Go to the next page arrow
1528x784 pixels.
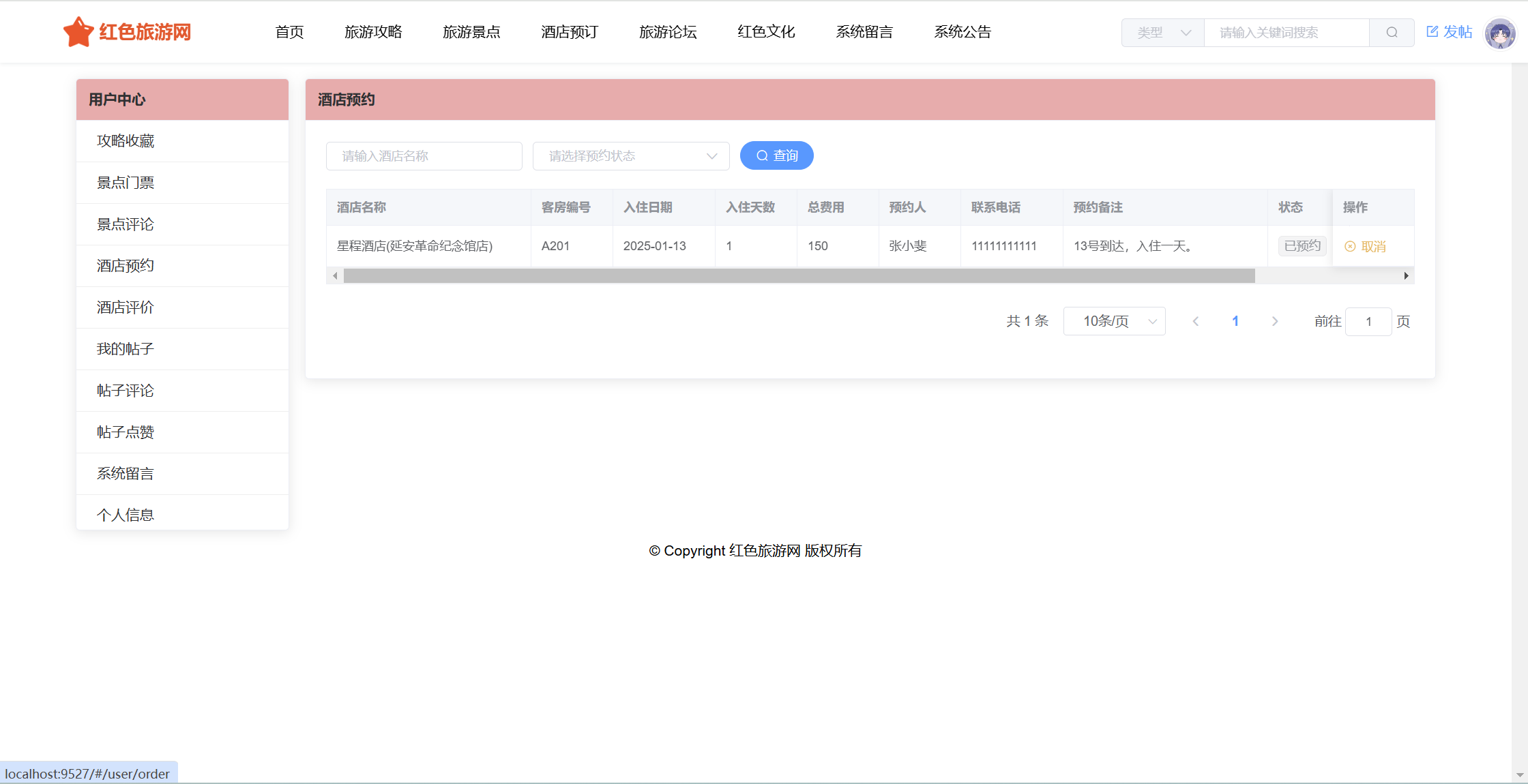tap(1274, 321)
